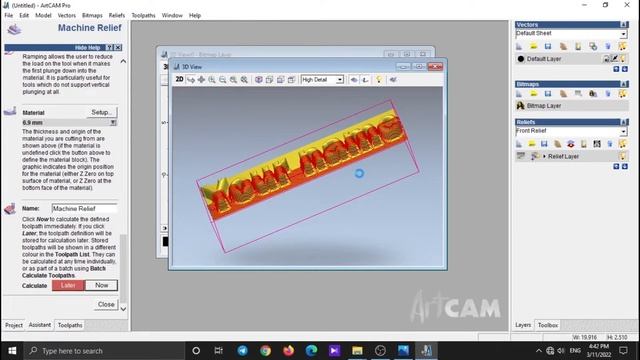Toggle all bitmap layers visibility bulb
This screenshot has width=640, height=360.
click(x=622, y=94)
